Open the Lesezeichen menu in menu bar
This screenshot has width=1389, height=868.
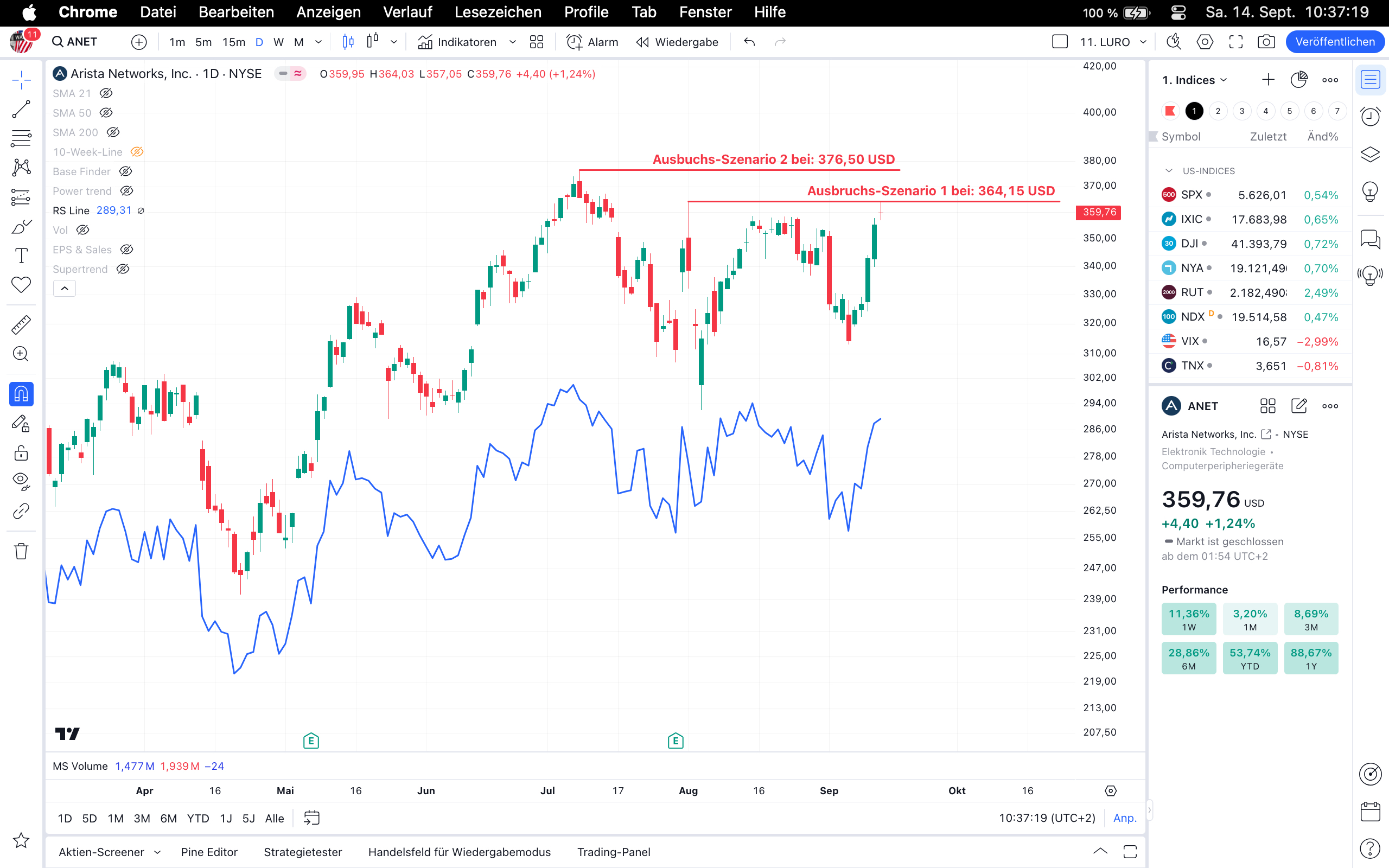click(498, 12)
